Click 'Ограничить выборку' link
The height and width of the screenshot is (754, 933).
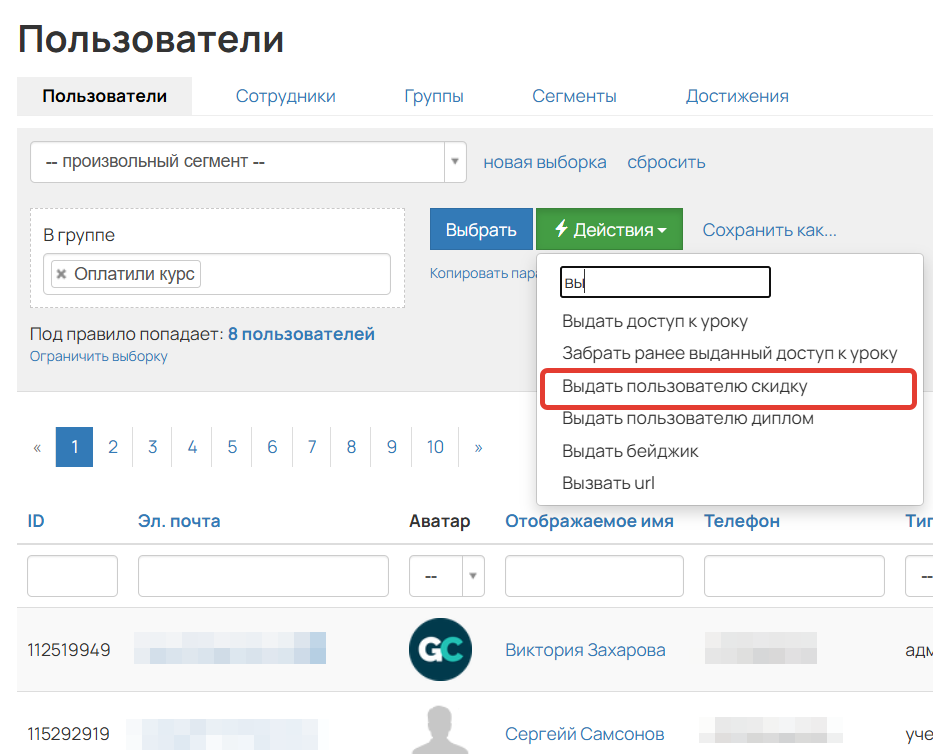[99, 356]
